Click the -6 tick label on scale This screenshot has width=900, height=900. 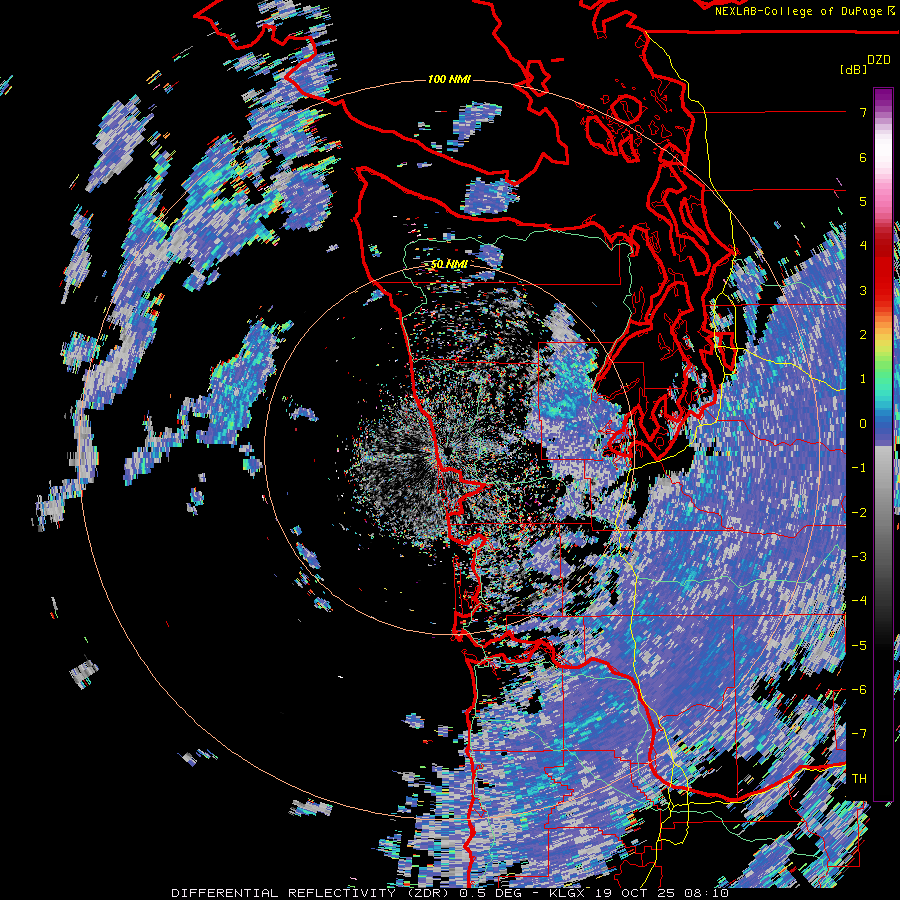point(859,690)
